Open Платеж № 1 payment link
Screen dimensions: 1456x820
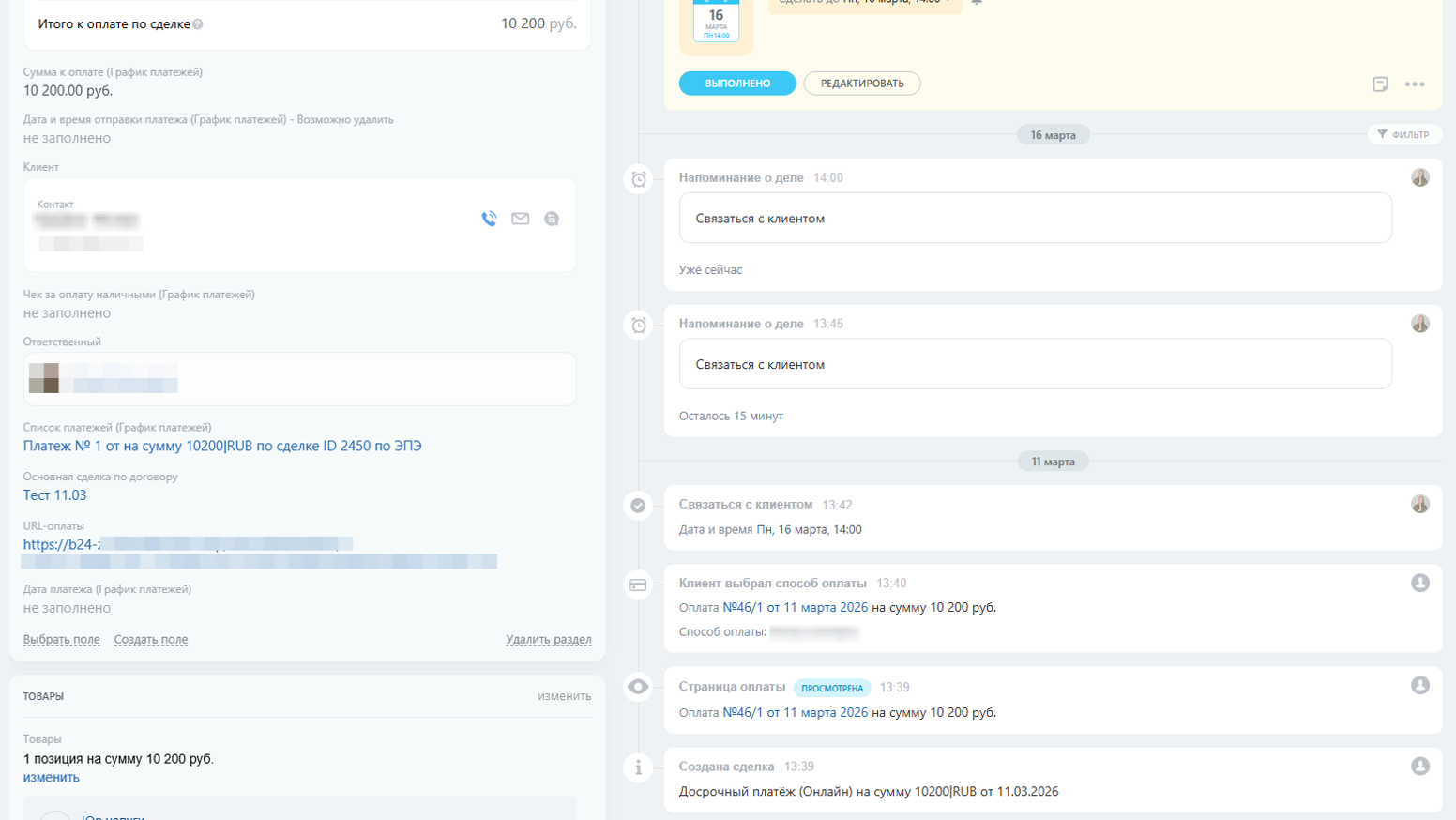pyautogui.click(x=222, y=446)
